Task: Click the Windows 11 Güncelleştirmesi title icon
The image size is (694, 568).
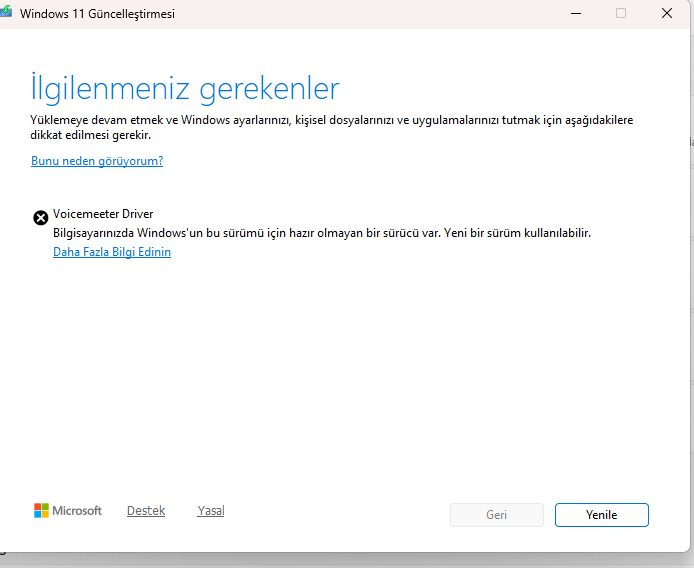Action: click(x=6, y=12)
